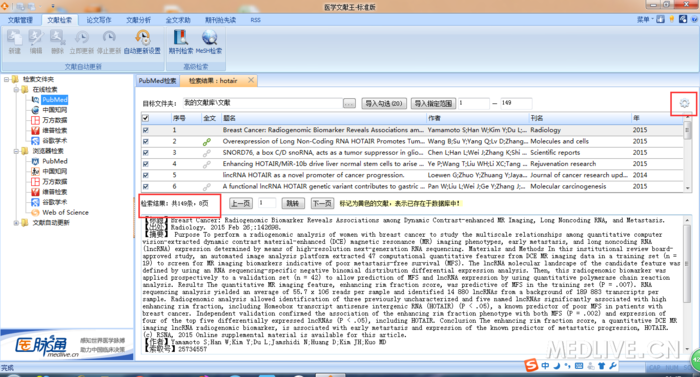Select 中国知网 under 浏览器检索 folder

[54, 172]
